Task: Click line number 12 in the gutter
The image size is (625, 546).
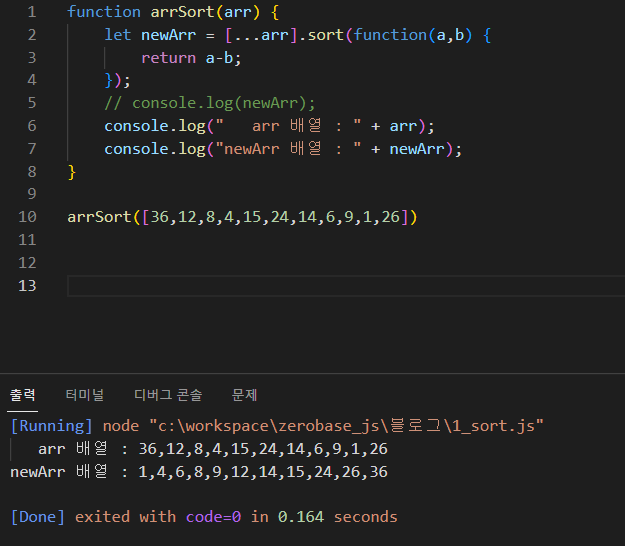Action: click(x=28, y=263)
